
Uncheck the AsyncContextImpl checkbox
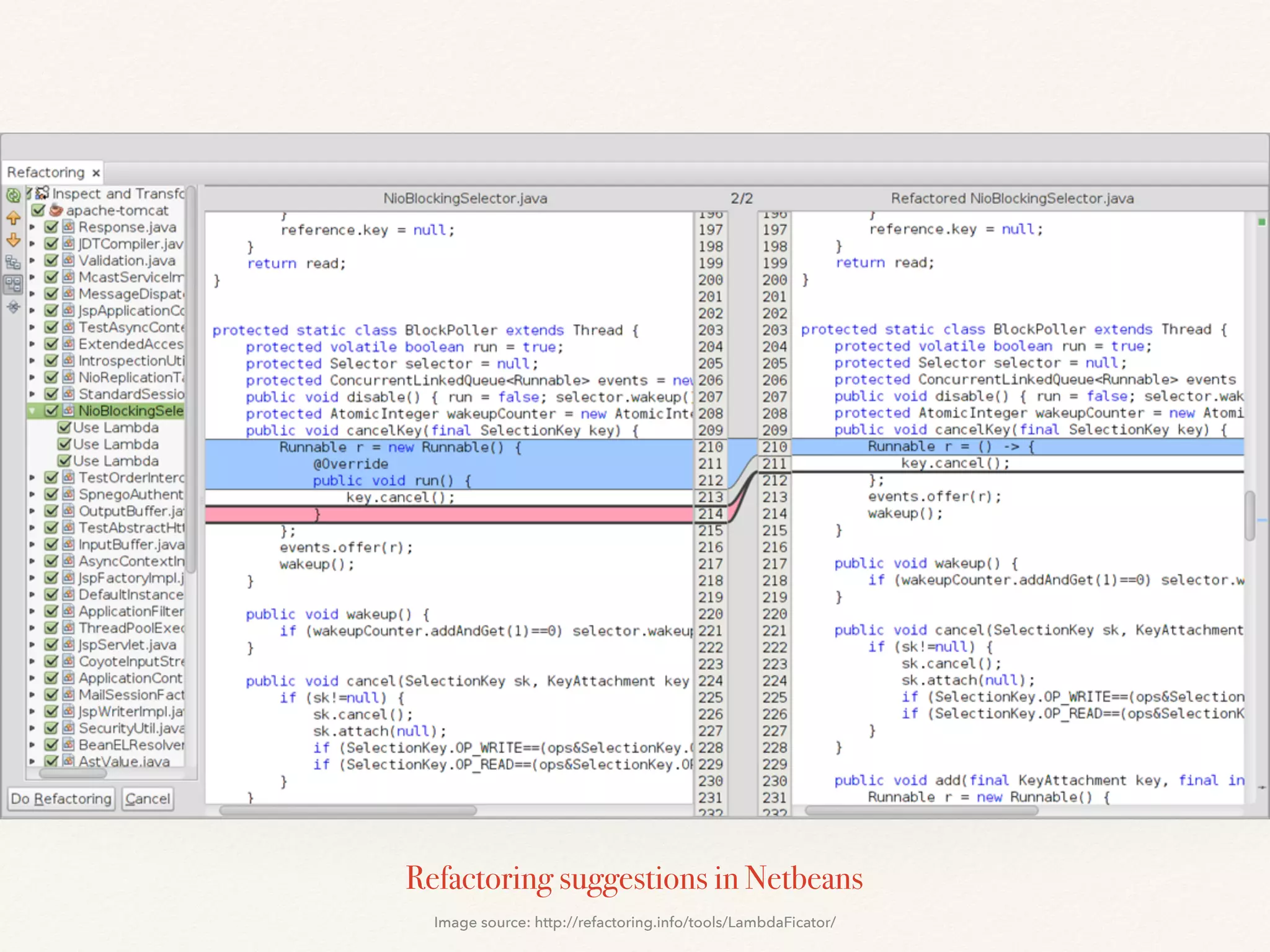51,562
